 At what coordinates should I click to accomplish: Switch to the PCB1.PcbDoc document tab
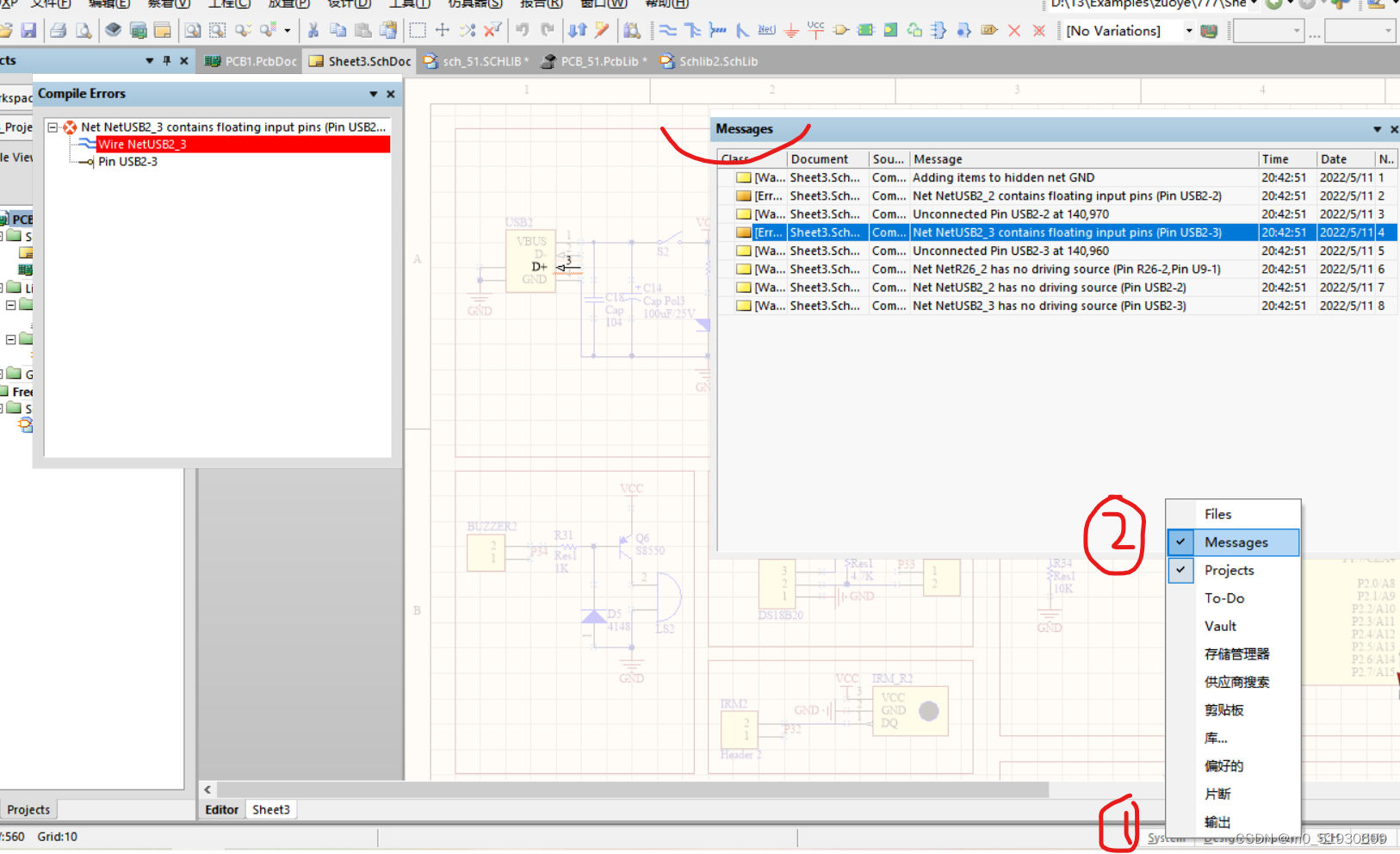[x=251, y=61]
